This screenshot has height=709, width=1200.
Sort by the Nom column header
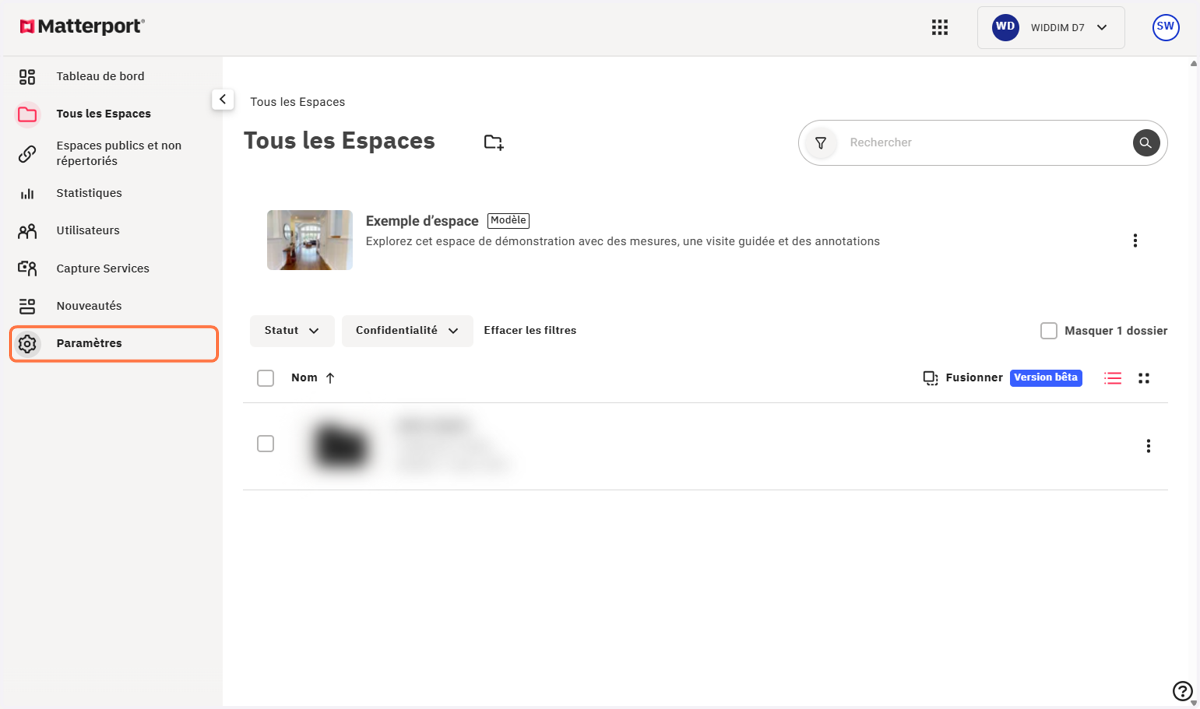click(304, 378)
